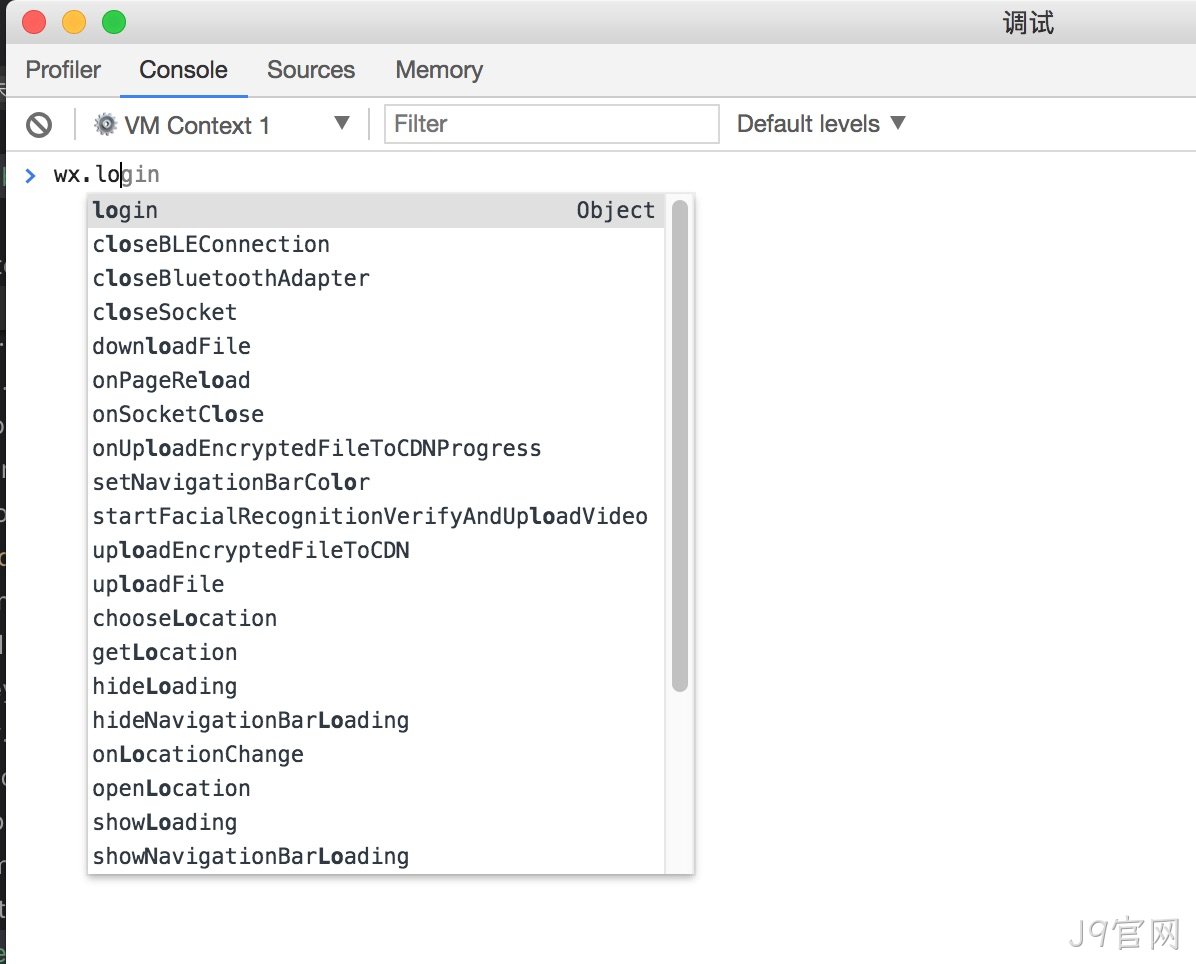Click the autocomplete list scrollbar thumb
This screenshot has height=964, width=1196.
(680, 446)
